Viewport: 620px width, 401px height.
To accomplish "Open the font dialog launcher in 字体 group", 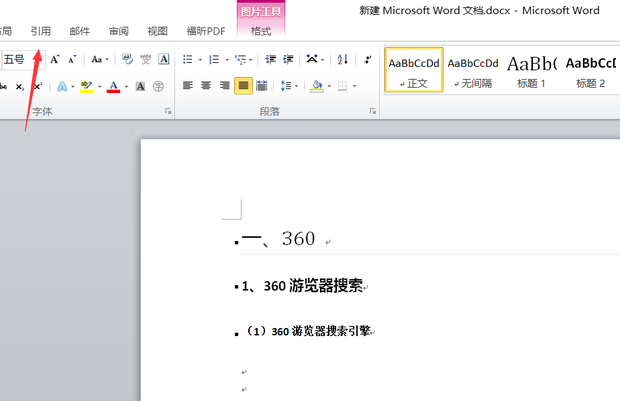I will (167, 112).
